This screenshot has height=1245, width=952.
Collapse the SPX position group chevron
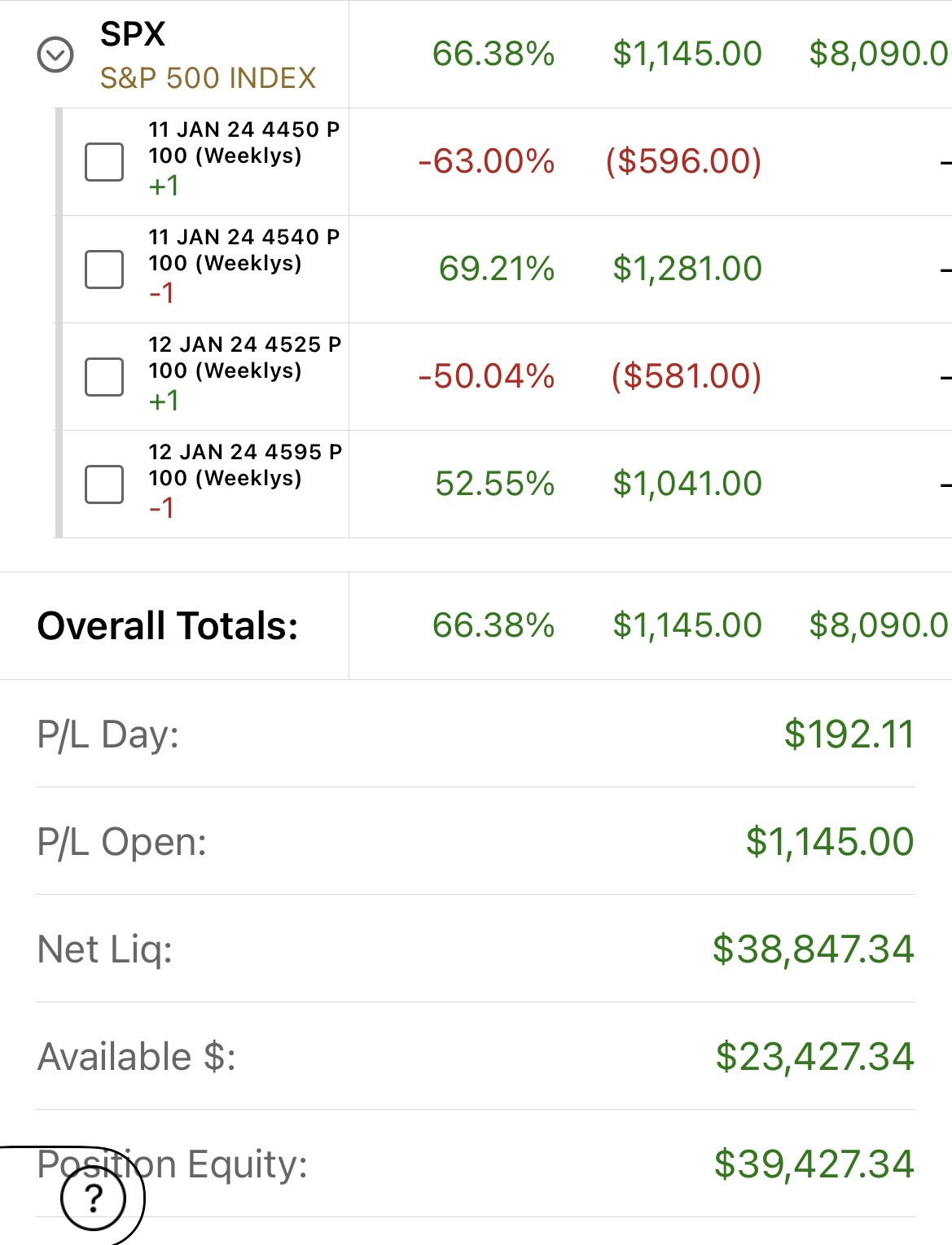pos(55,55)
